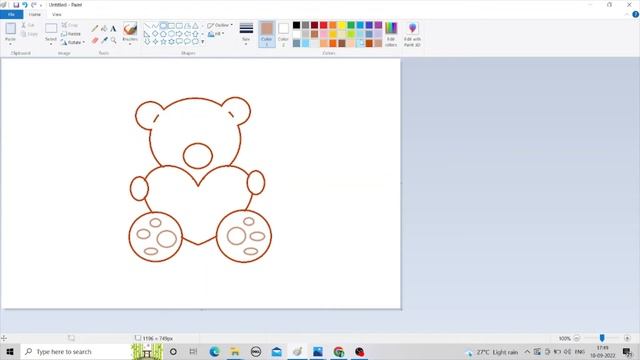Image resolution: width=640 pixels, height=360 pixels.
Task: Click the Cut command
Action: [28, 25]
